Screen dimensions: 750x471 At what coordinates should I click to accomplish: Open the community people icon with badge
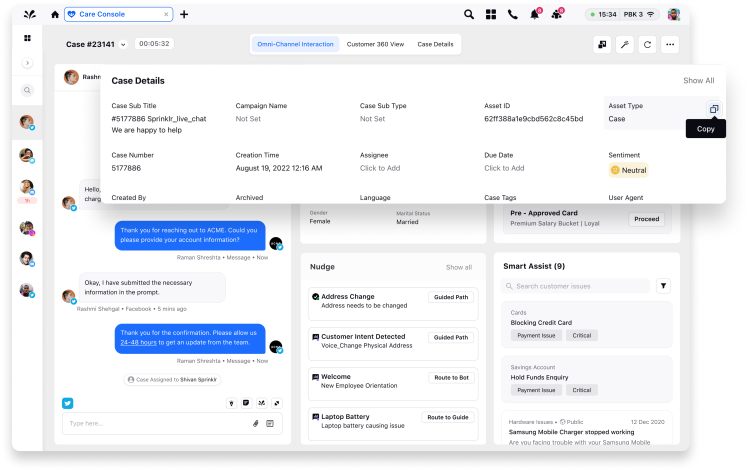[x=557, y=14]
